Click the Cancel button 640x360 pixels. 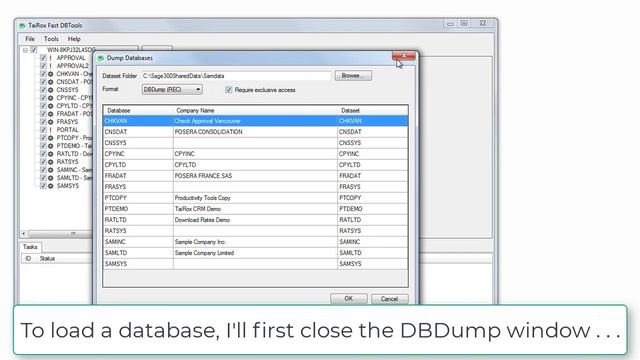click(x=389, y=299)
